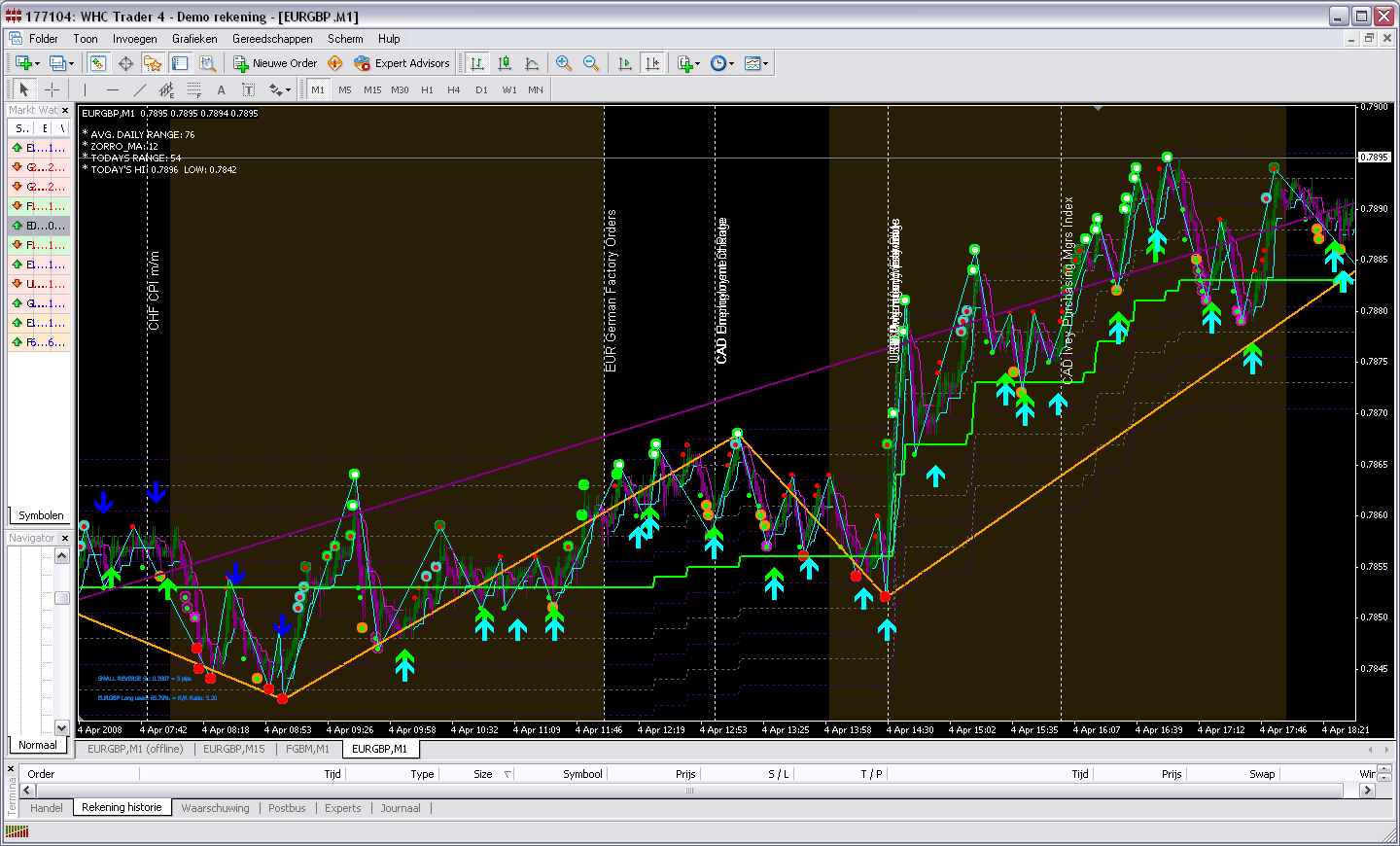Open the Profiles toolbar icon
Image resolution: width=1400 pixels, height=846 pixels.
tap(57, 63)
